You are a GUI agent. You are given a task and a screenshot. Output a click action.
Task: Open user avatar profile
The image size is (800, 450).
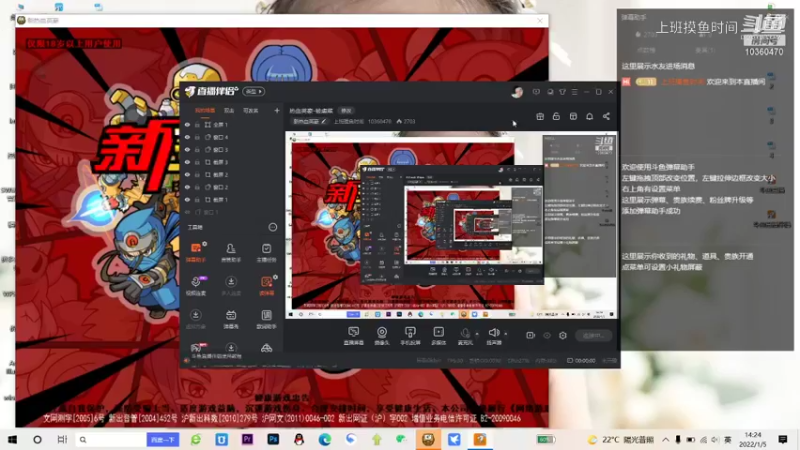pyautogui.click(x=517, y=92)
